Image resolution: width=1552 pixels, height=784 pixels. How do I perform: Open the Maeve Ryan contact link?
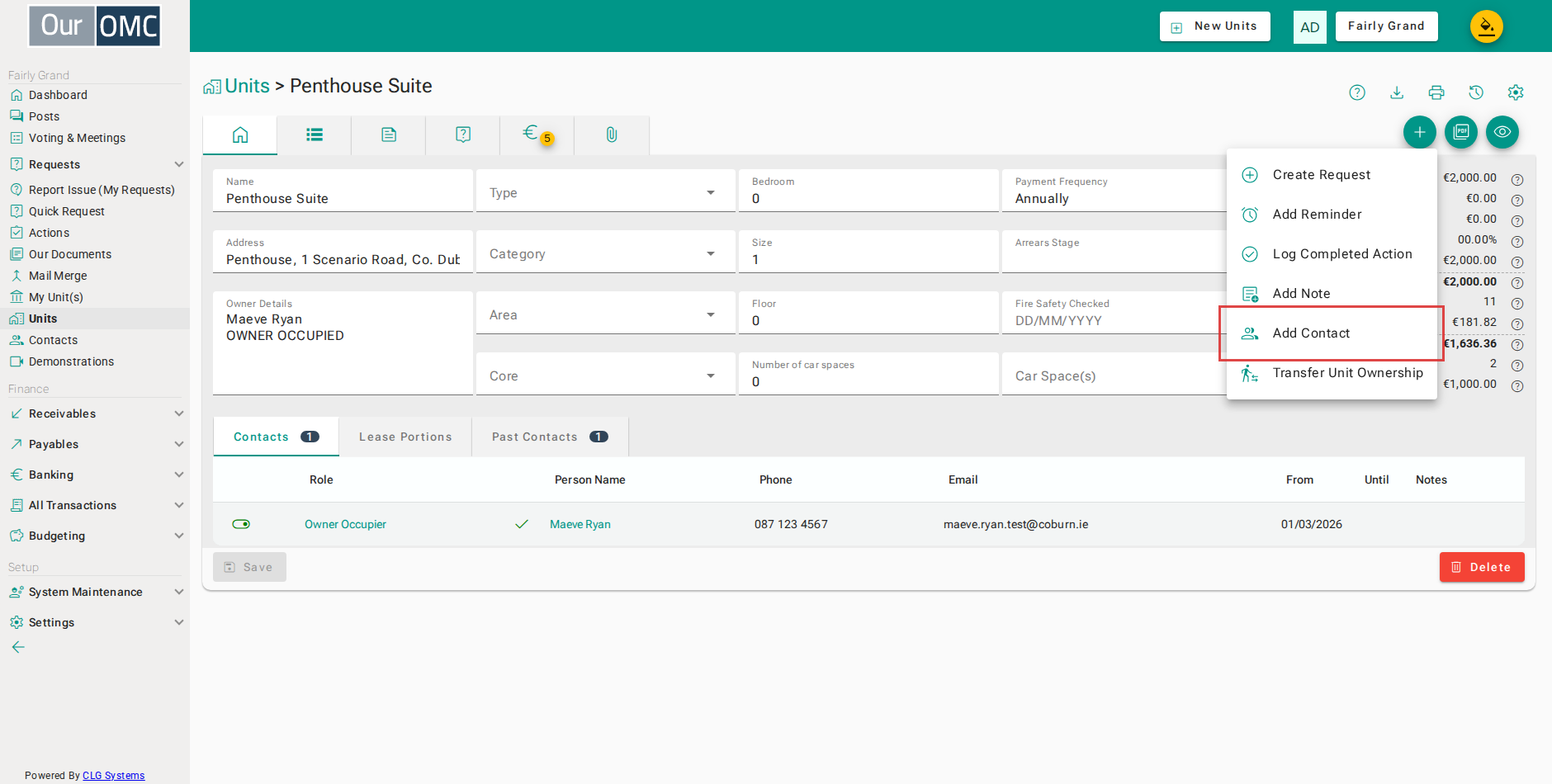pos(580,524)
